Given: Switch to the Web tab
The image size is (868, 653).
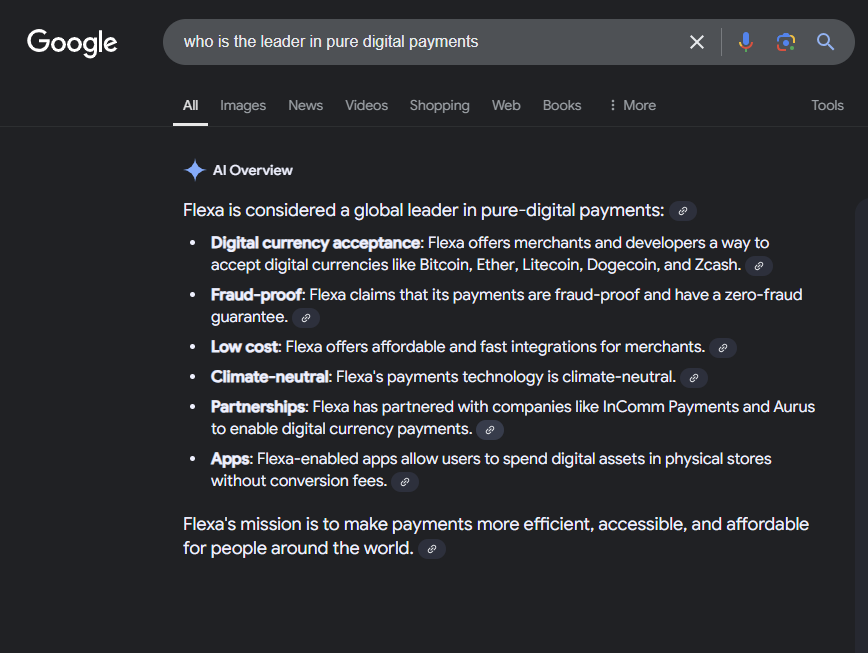Looking at the screenshot, I should [x=506, y=105].
